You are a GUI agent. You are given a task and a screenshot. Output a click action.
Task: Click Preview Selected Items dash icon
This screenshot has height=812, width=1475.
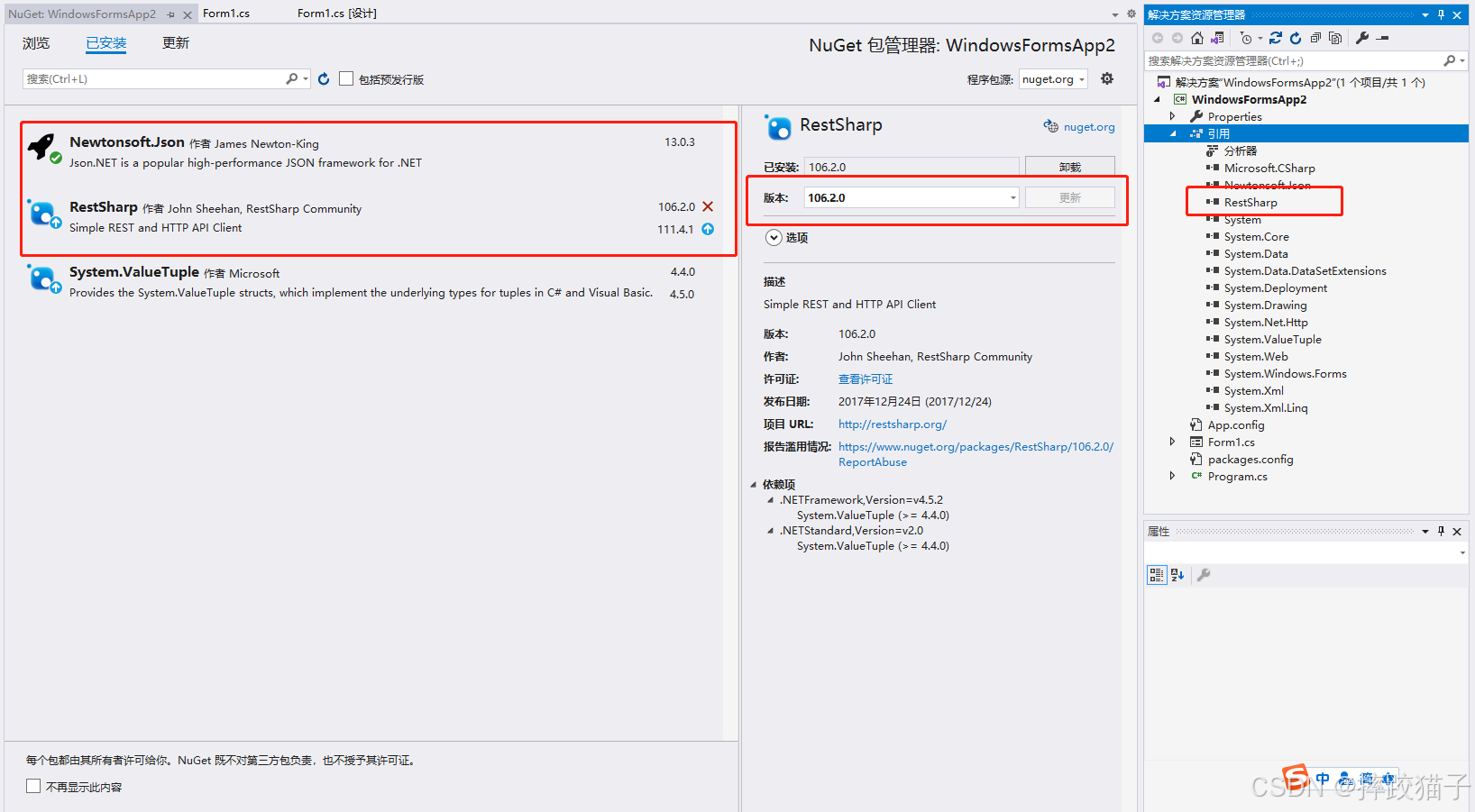pos(1383,38)
